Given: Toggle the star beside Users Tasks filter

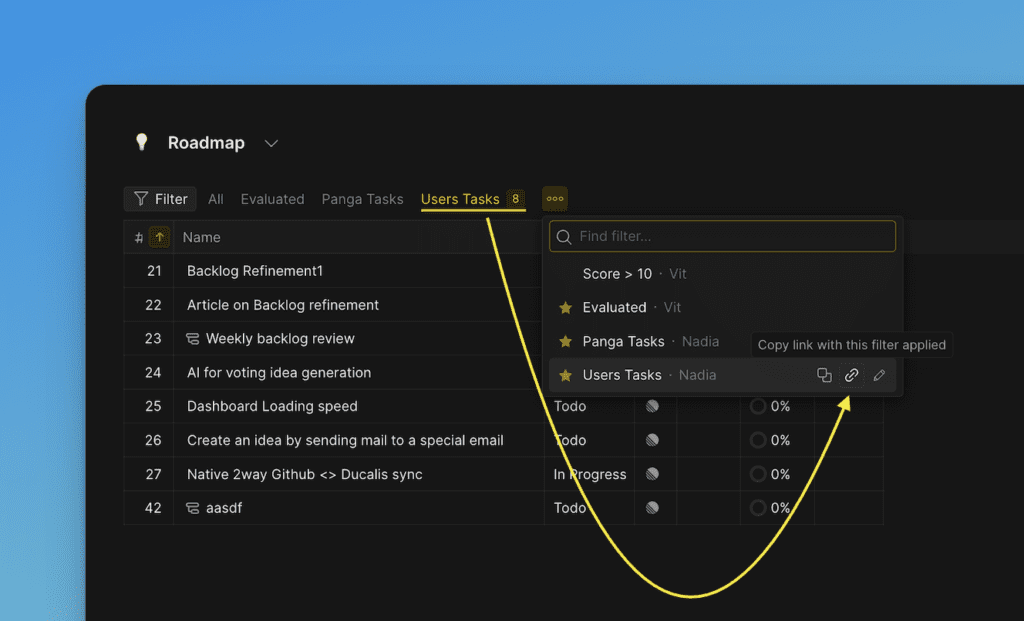Looking at the screenshot, I should pos(565,375).
